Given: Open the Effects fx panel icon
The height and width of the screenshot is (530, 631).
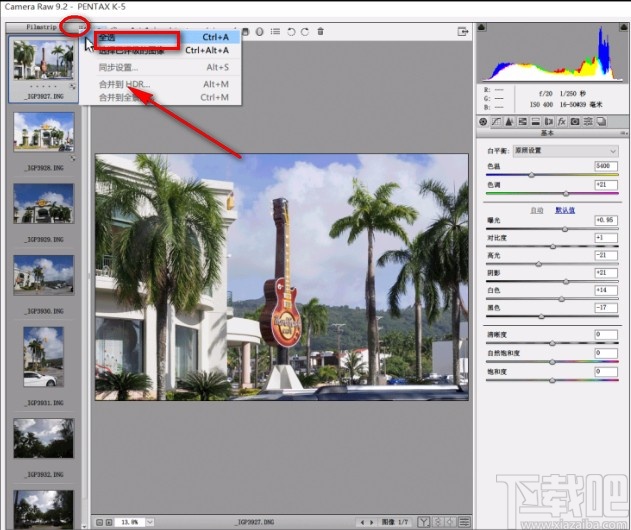Looking at the screenshot, I should point(562,122).
